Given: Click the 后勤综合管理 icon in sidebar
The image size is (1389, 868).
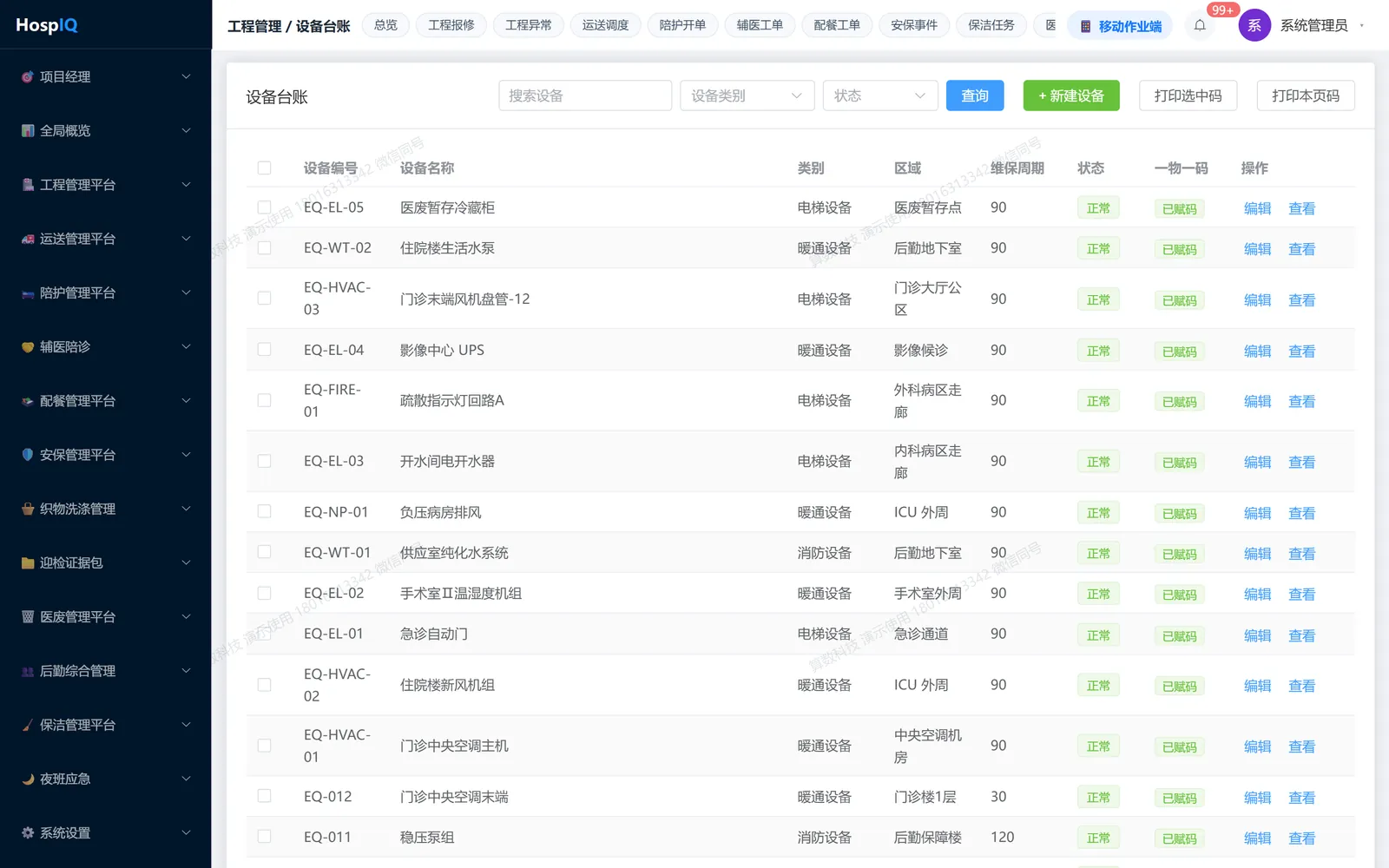Looking at the screenshot, I should point(28,671).
